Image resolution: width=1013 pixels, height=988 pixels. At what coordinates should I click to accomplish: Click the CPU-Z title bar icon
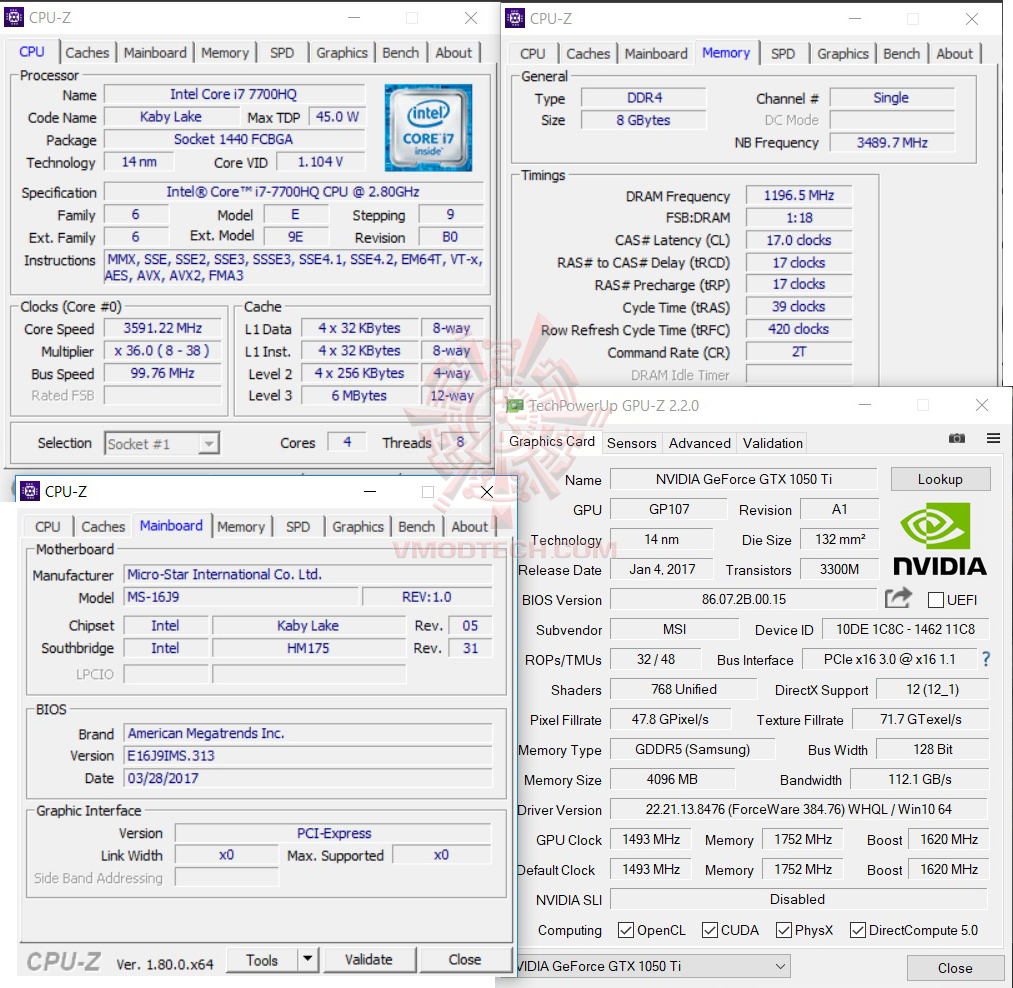pos(15,17)
